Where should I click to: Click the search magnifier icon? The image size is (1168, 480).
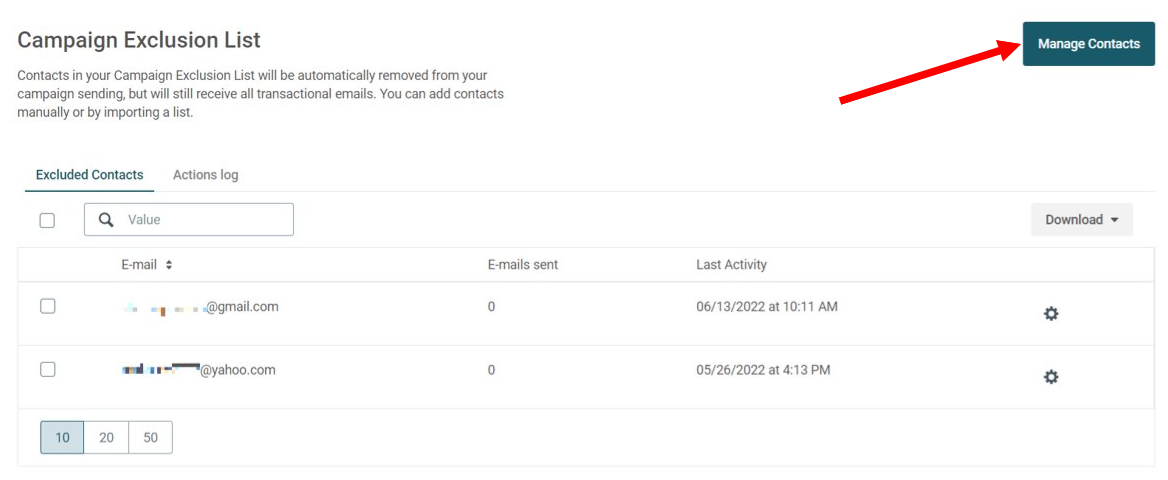pyautogui.click(x=107, y=220)
